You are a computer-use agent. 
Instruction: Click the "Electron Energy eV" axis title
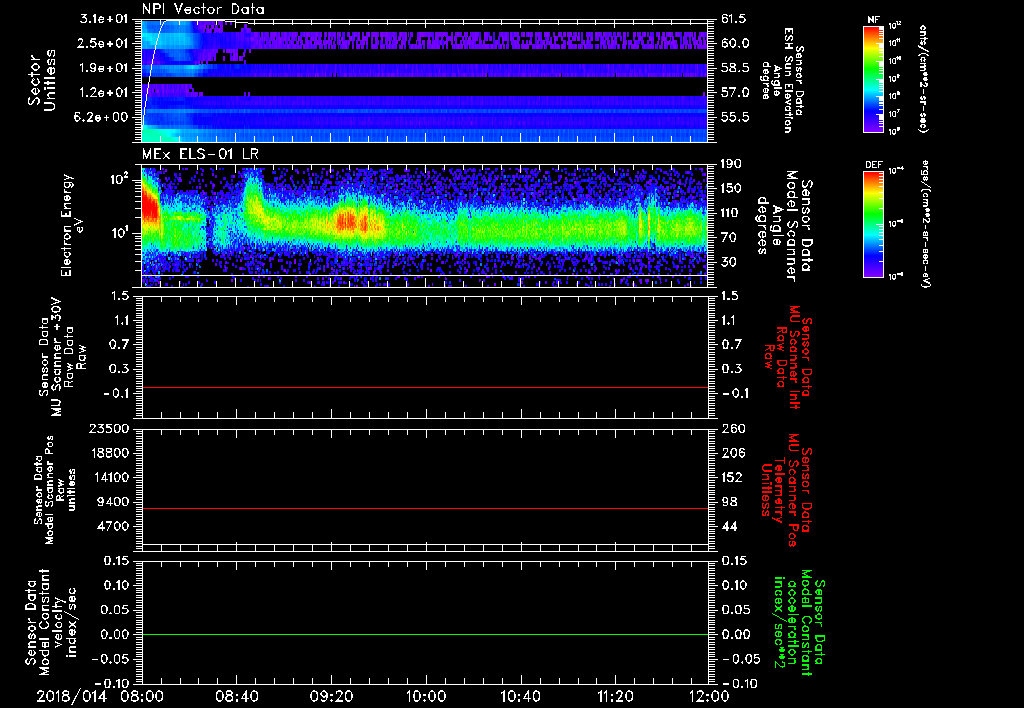(74, 225)
